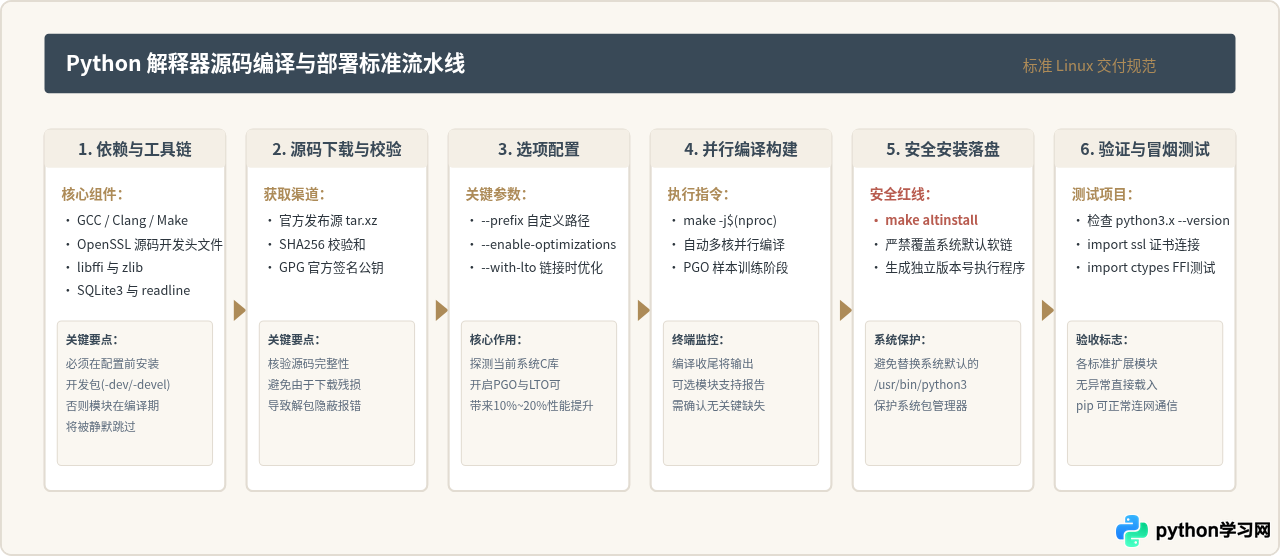Screen dimensions: 1280x557
Task: Click the line "各标准扩展模块"
Action: click(1116, 363)
